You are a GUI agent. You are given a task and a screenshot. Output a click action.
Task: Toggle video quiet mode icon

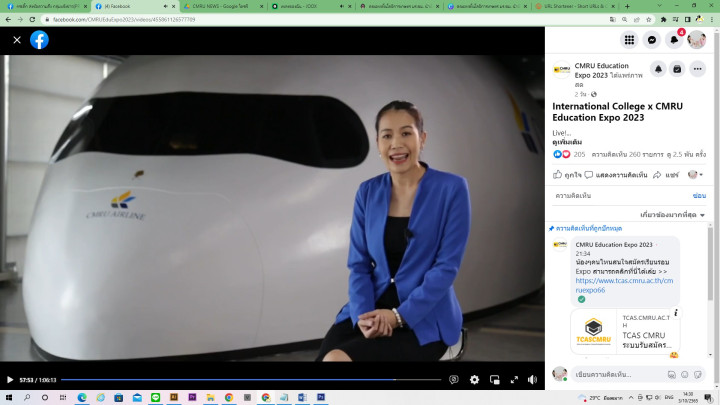coord(454,380)
